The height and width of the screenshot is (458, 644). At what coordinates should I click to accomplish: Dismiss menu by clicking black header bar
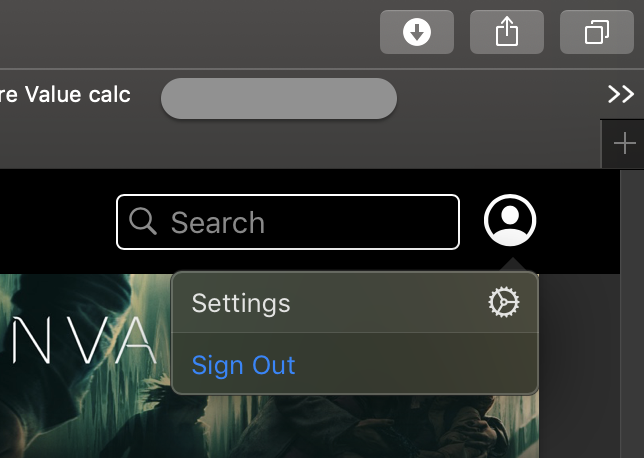click(x=58, y=222)
